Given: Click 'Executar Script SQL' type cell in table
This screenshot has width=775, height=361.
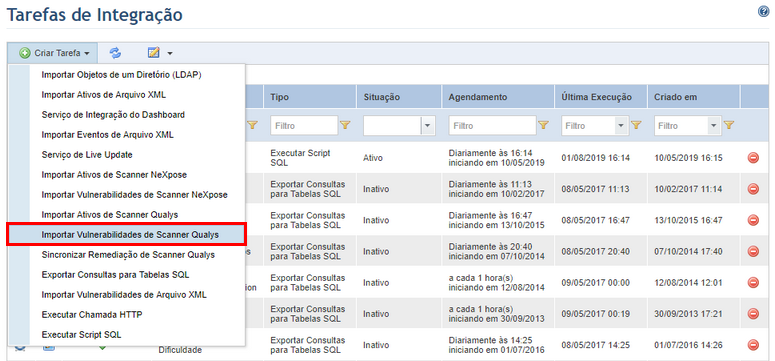Looking at the screenshot, I should coord(300,158).
